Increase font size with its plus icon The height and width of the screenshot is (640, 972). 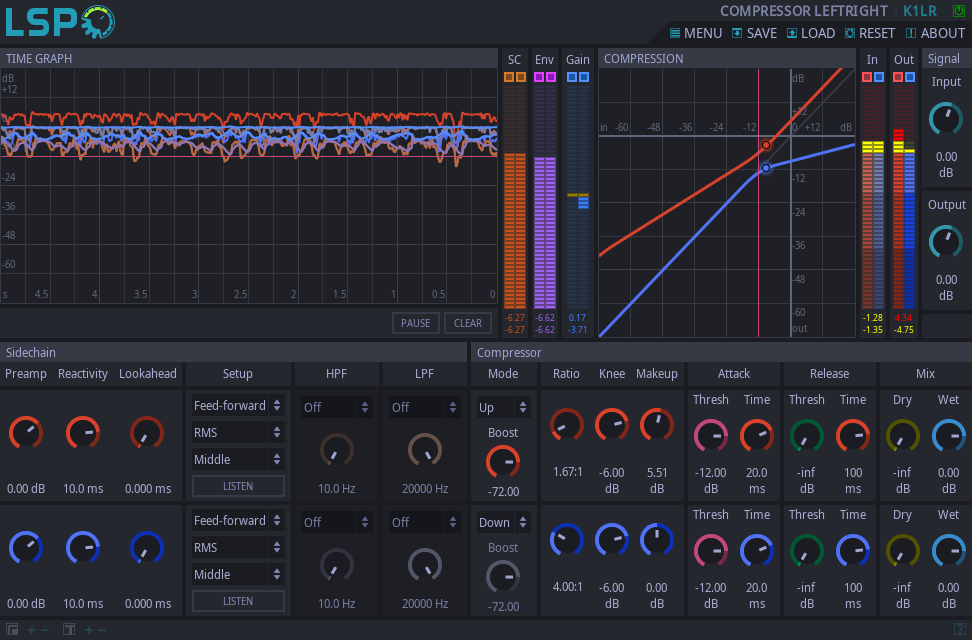pyautogui.click(x=89, y=630)
